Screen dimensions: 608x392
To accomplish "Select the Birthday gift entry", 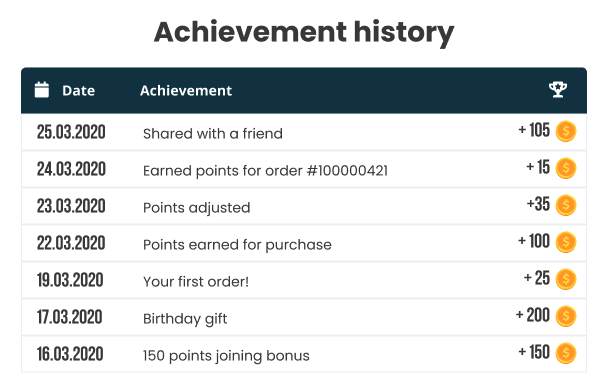I will coord(185,319).
